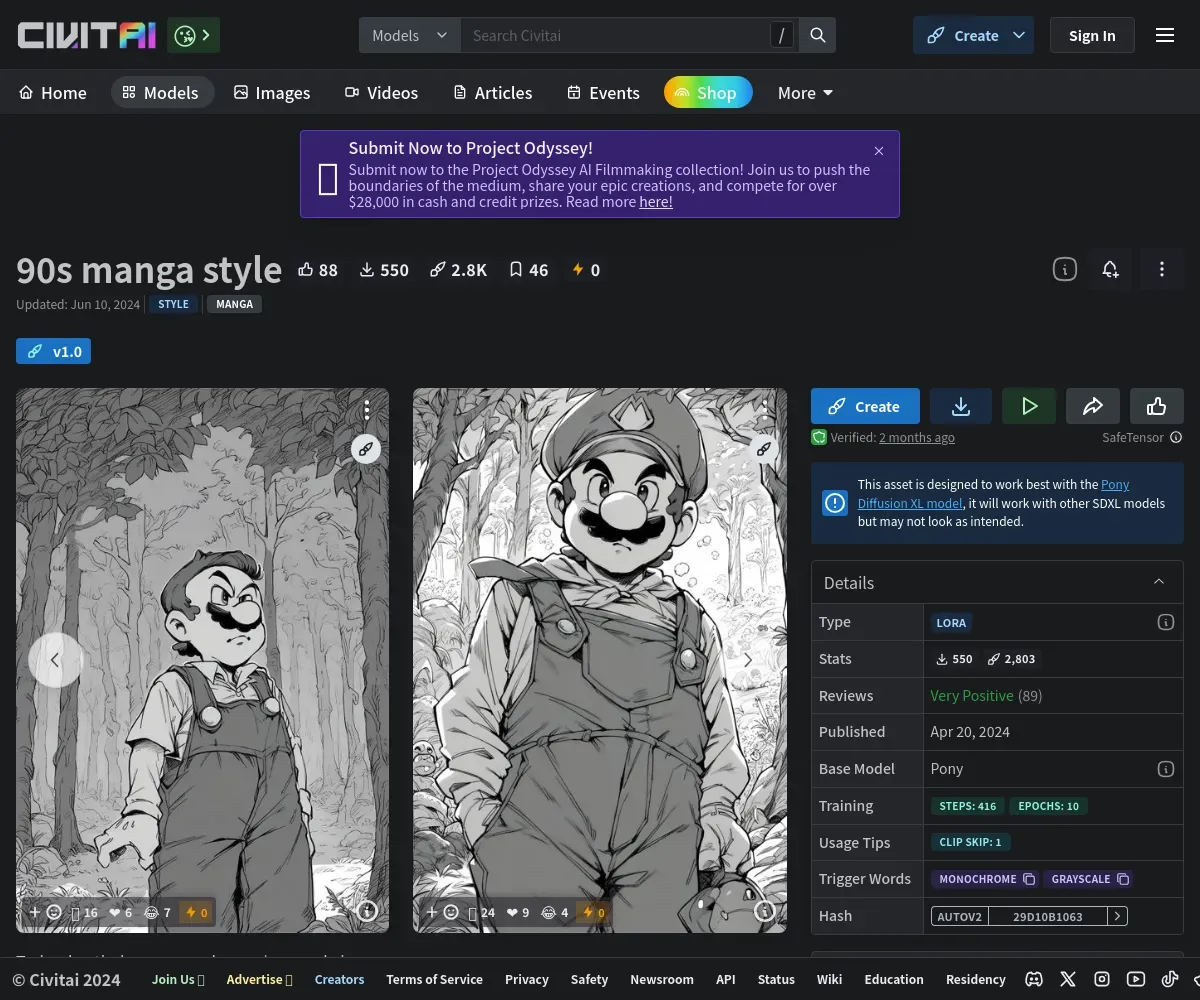Open the 'Pony Diffusion XL model' link
The width and height of the screenshot is (1200, 1000).
pyautogui.click(x=994, y=494)
